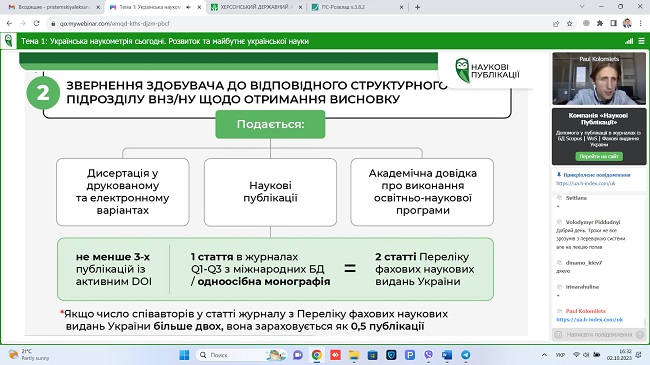The height and width of the screenshot is (365, 650).
Task: Click the network and volume tray icons
Action: 587,355
